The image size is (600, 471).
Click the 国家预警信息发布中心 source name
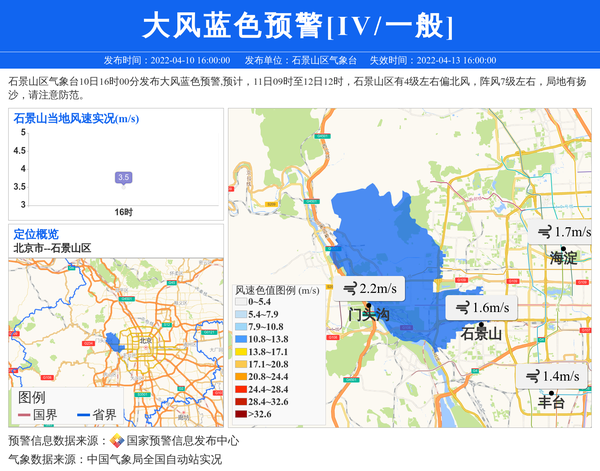coord(183,441)
